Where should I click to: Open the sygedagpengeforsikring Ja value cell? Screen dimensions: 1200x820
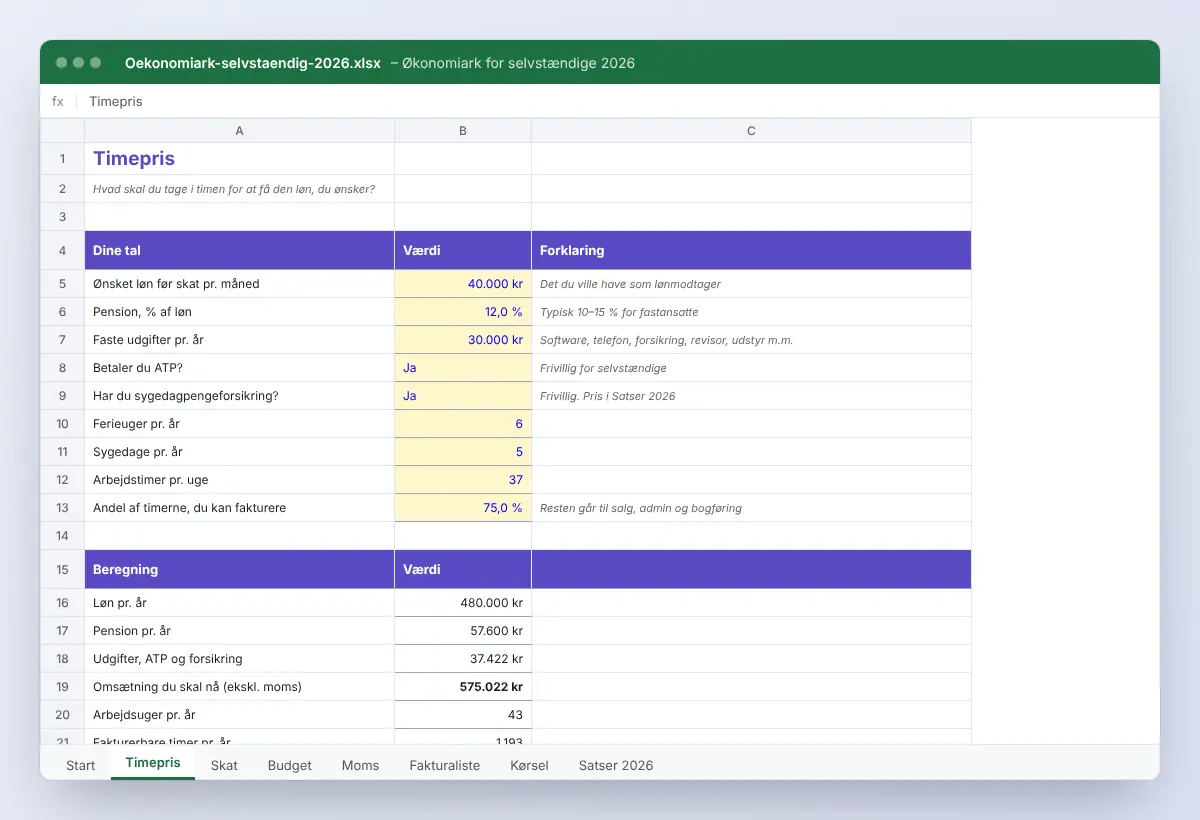click(463, 396)
